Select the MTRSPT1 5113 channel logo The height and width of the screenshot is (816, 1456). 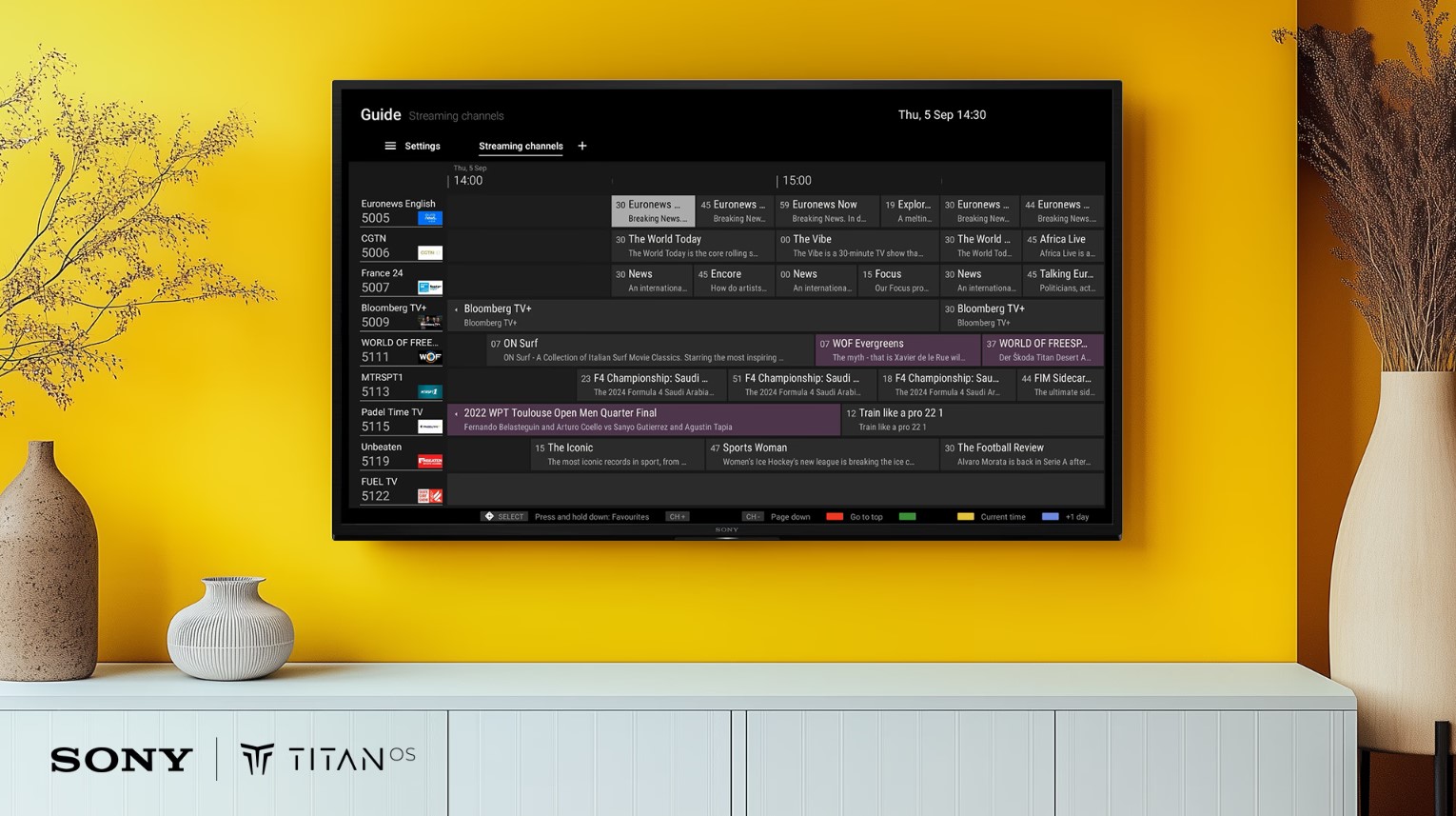pyautogui.click(x=430, y=391)
